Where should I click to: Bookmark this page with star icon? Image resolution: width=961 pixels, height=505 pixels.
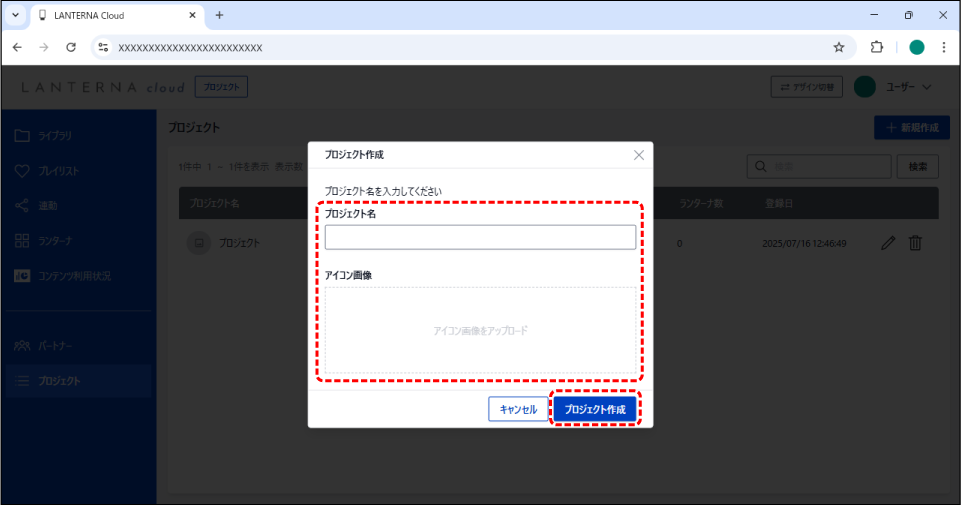coord(839,47)
